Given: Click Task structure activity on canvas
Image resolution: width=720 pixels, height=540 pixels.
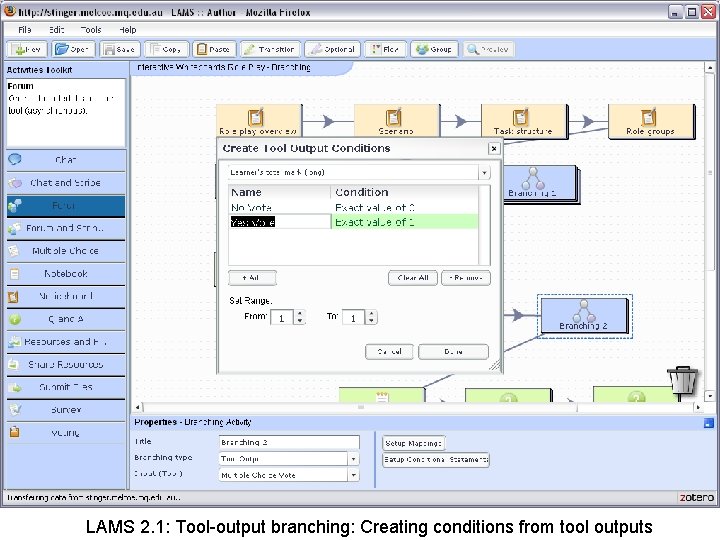Looking at the screenshot, I should 523,121.
